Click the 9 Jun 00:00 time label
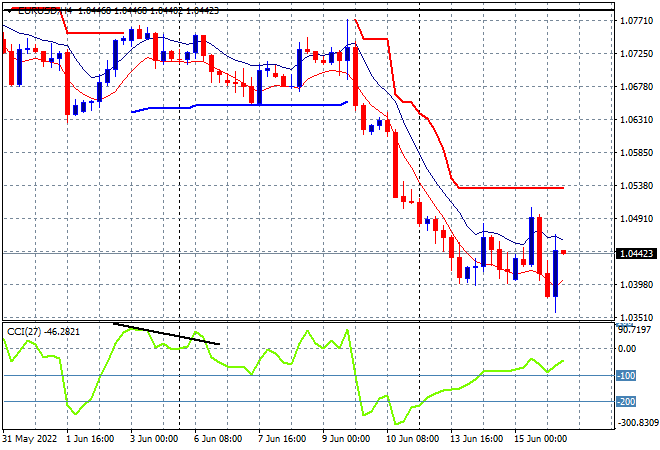Screen dimensions: 660x450 coord(346,439)
